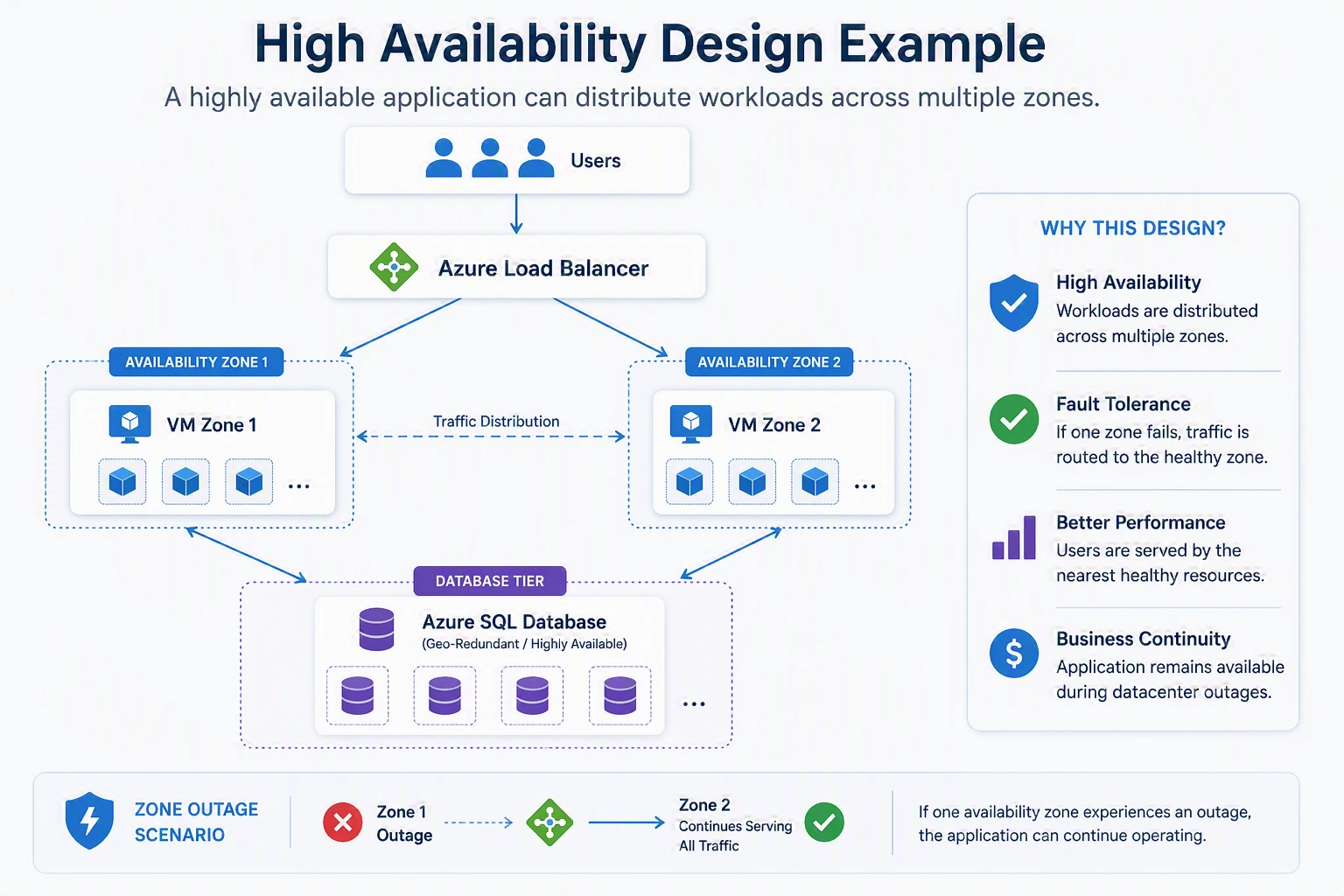1344x896 pixels.
Task: Click the green checkmark icon for Fault Tolerance
Action: click(1013, 419)
